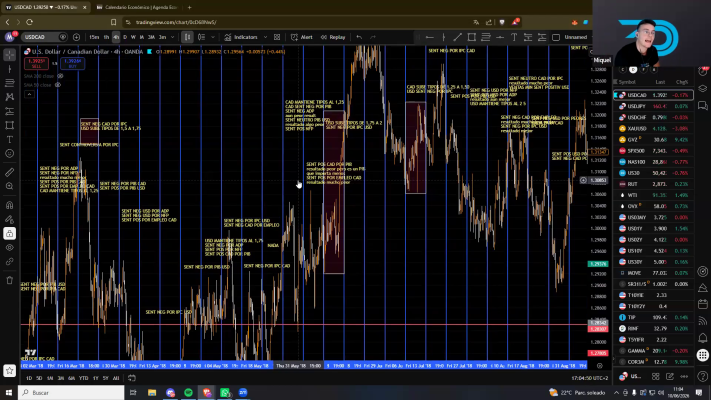Click the trash can remove drawings icon
This screenshot has width=711, height=400.
pyautogui.click(x=10, y=280)
